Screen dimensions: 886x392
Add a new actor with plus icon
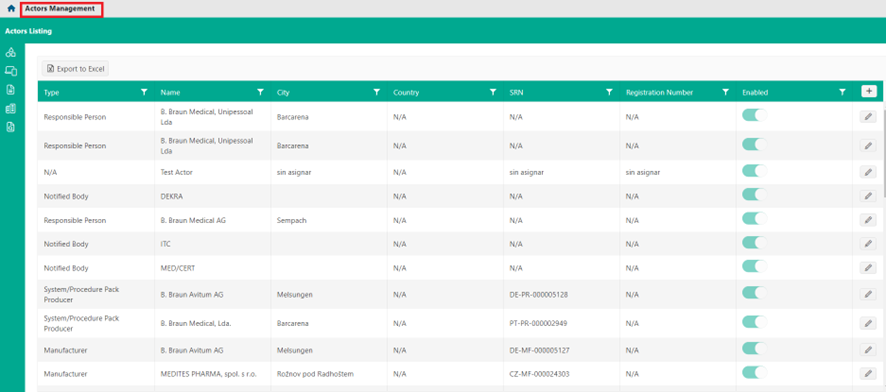pos(868,92)
